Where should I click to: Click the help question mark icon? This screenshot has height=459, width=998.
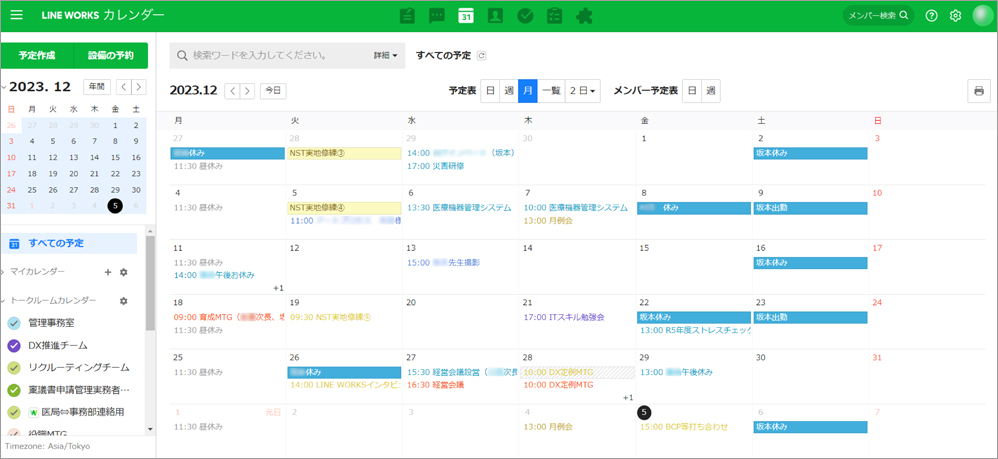coord(931,16)
